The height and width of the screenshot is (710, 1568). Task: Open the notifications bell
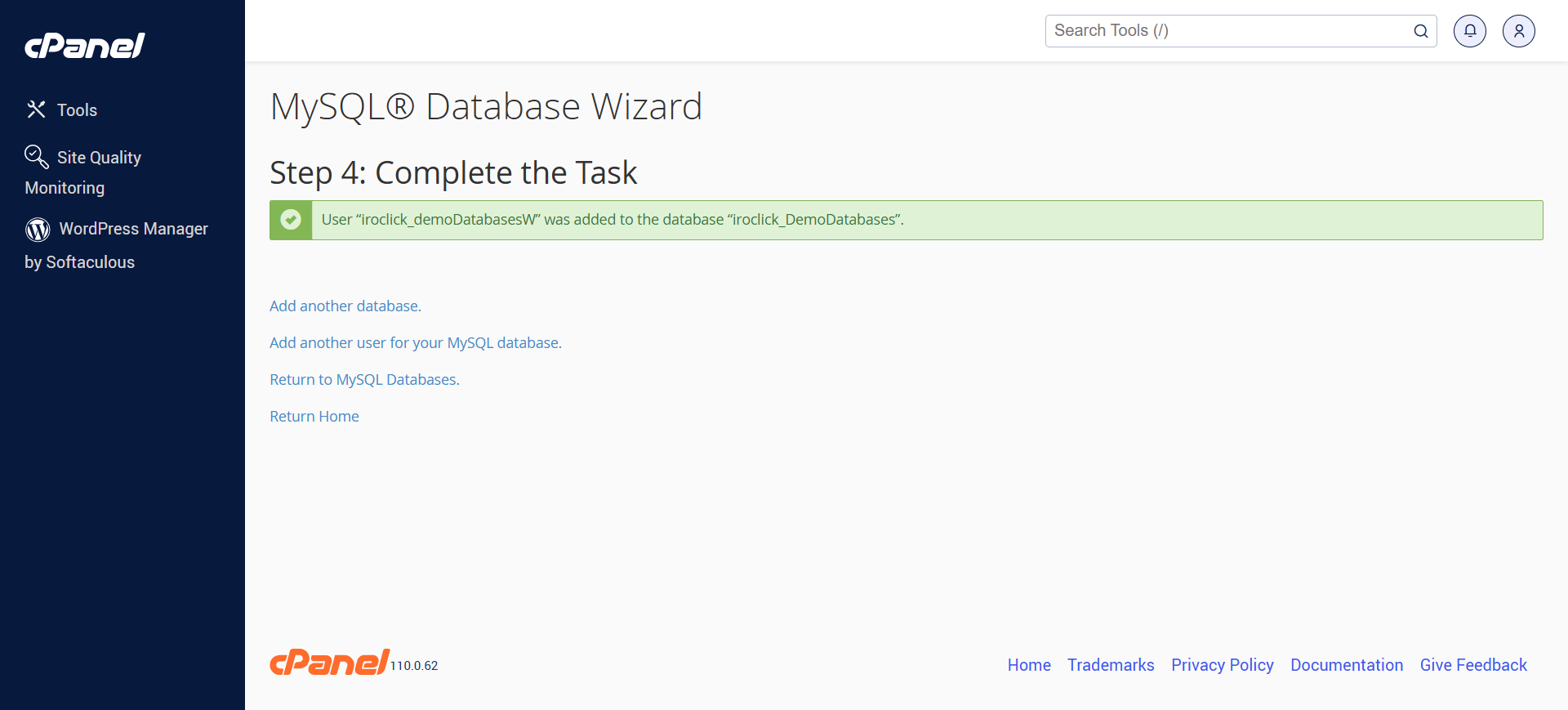click(x=1469, y=31)
